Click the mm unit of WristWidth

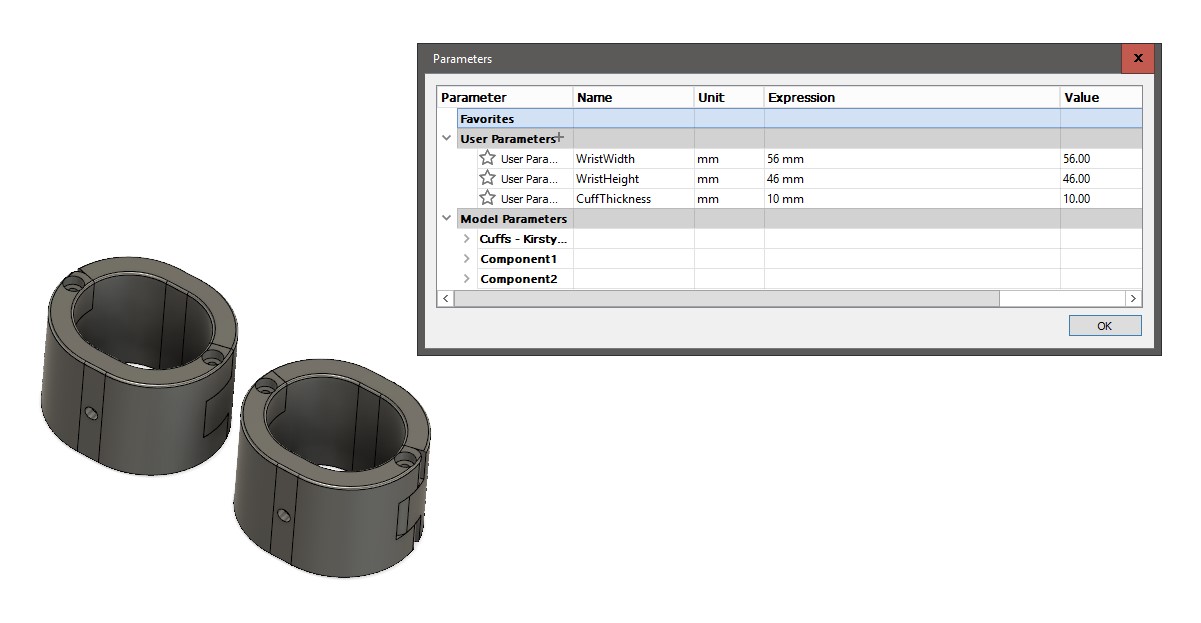tap(729, 159)
